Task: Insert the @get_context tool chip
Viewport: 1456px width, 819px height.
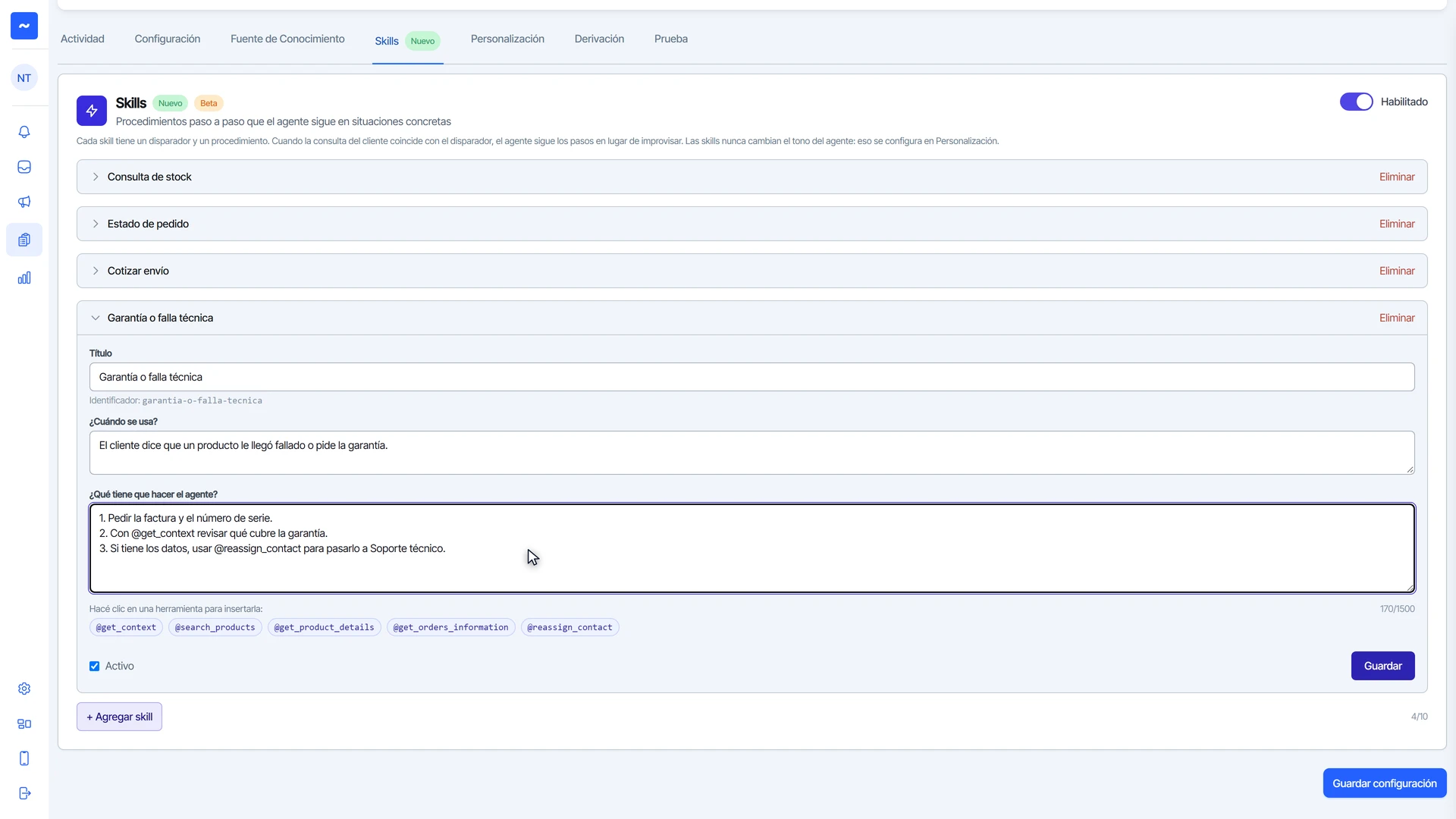Action: pos(126,627)
